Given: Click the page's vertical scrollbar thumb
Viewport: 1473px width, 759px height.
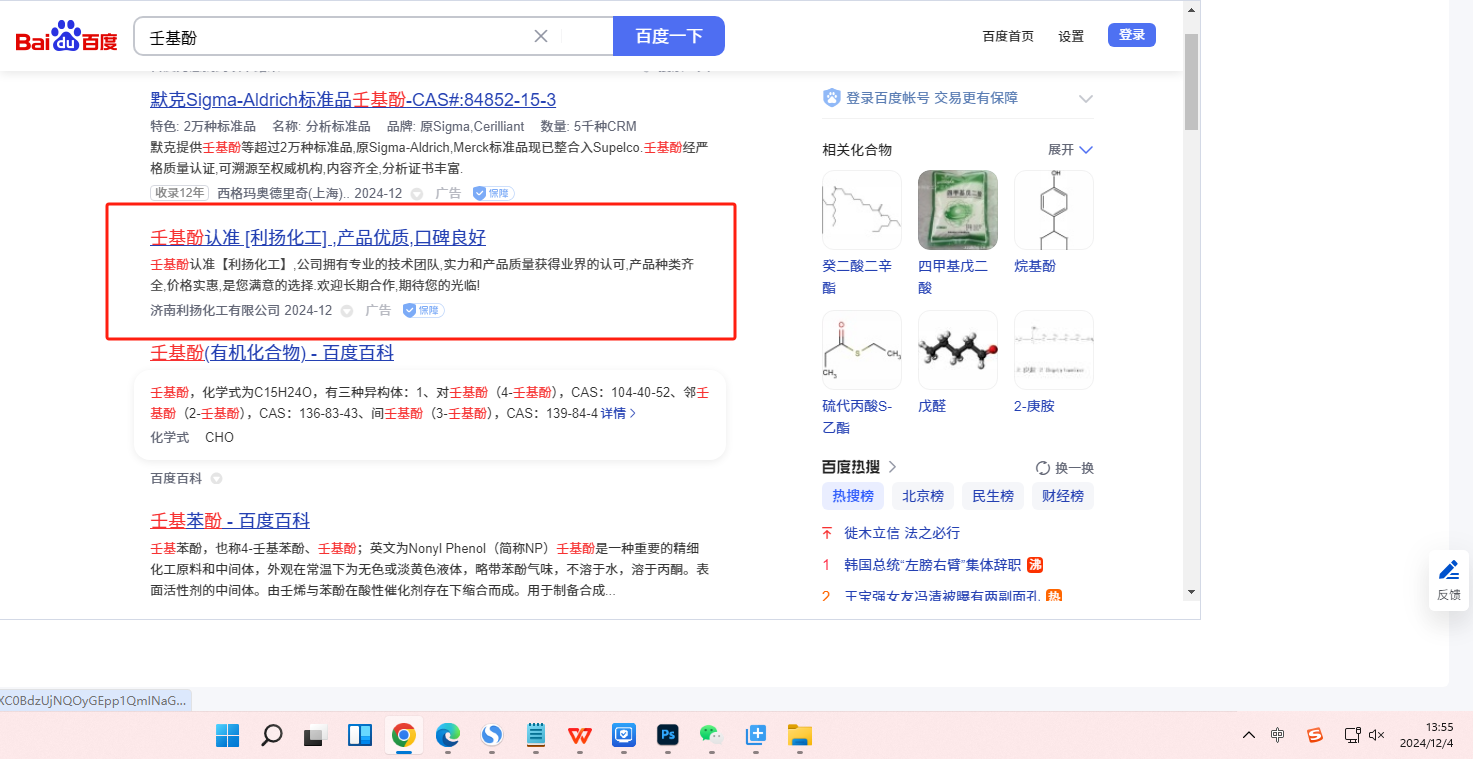Looking at the screenshot, I should pos(1190,80).
